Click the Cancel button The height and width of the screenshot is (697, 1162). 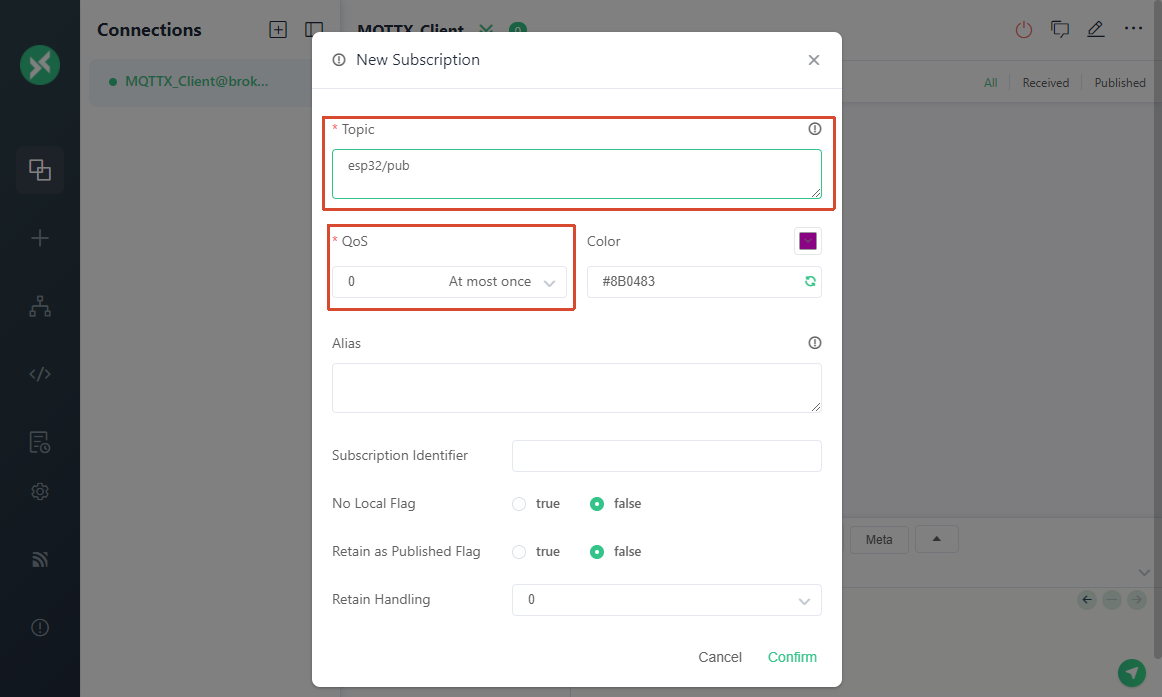coord(720,657)
